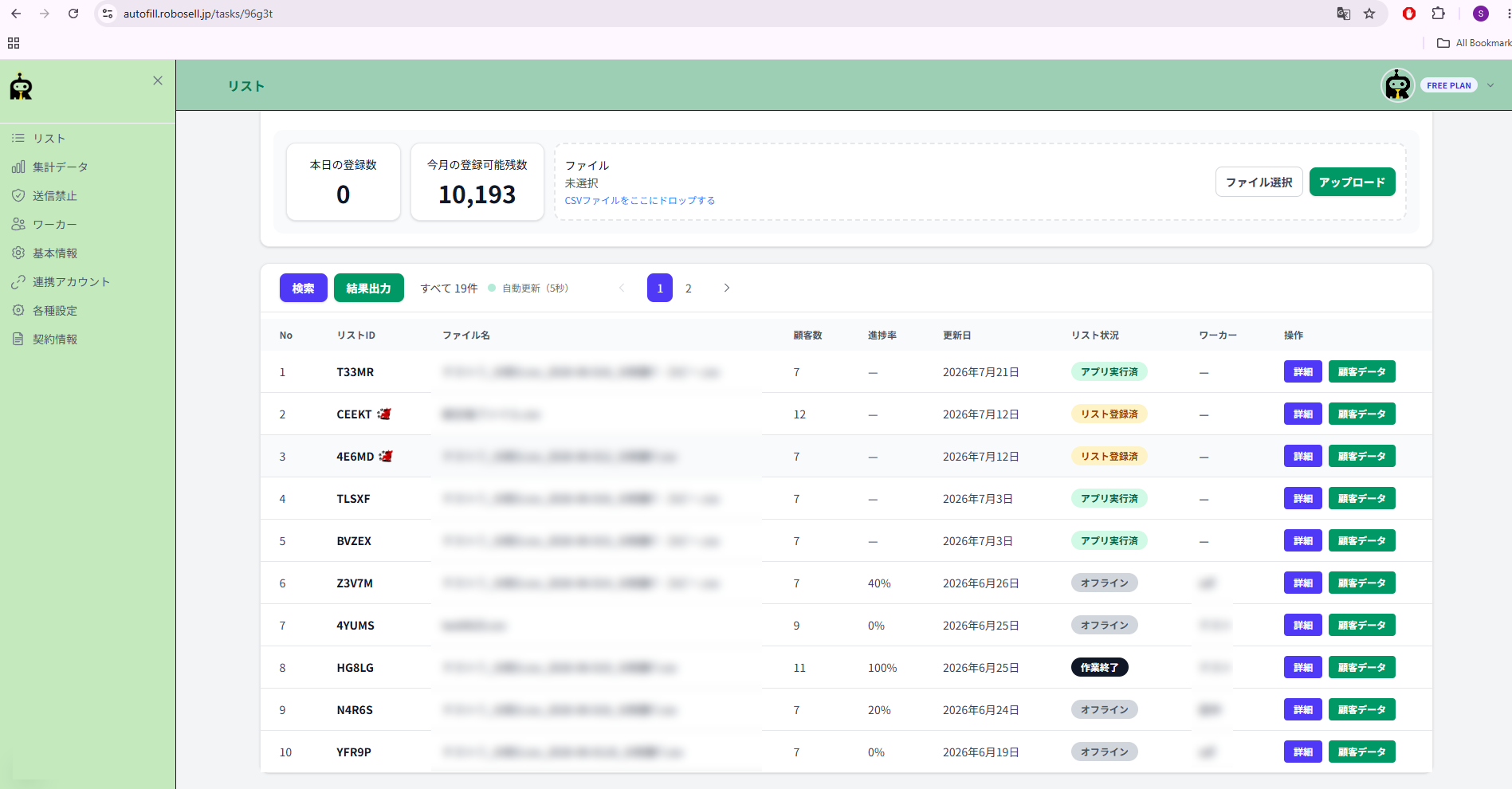
Task: Open 連携アカウント link icon in sidebar
Action: tap(18, 282)
